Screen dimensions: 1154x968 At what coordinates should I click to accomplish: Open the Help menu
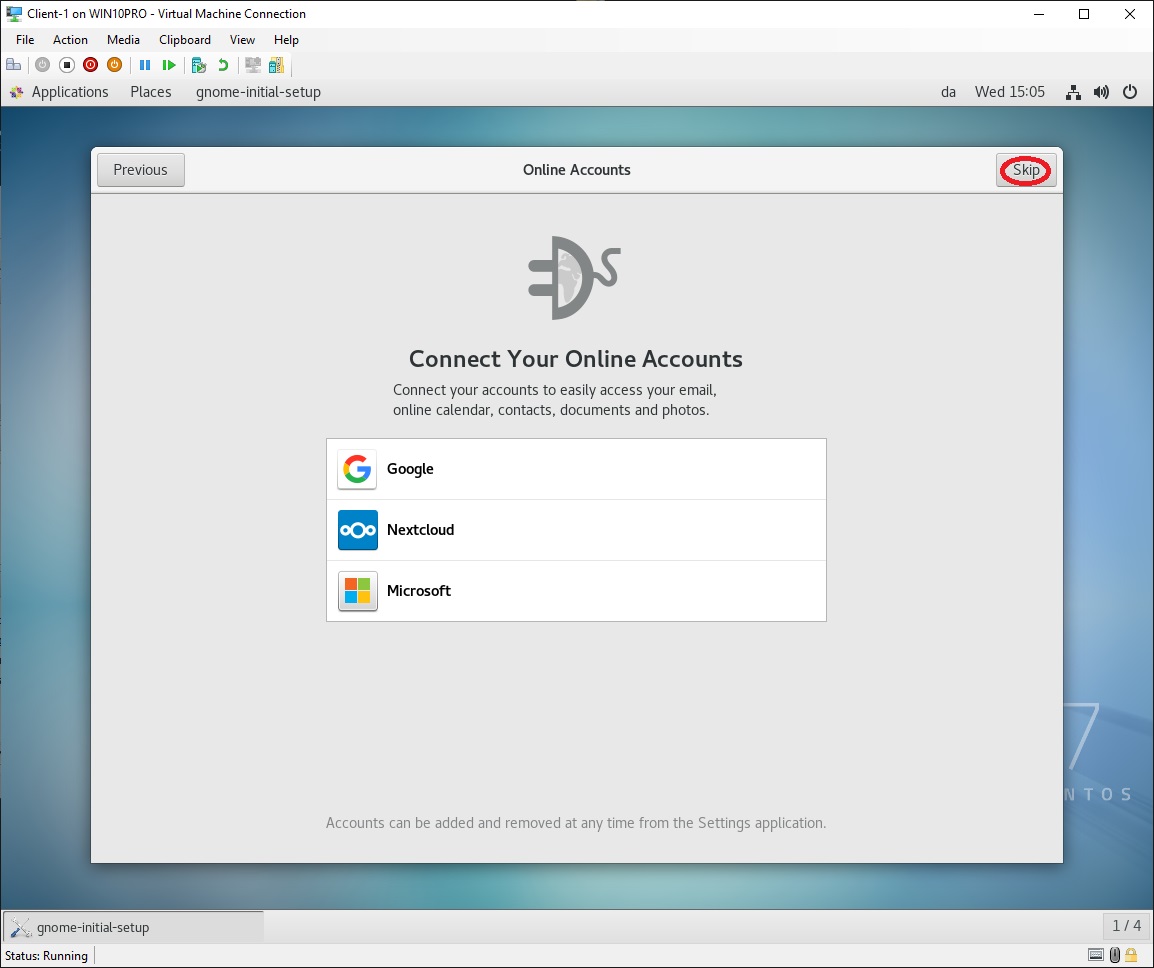pyautogui.click(x=286, y=40)
